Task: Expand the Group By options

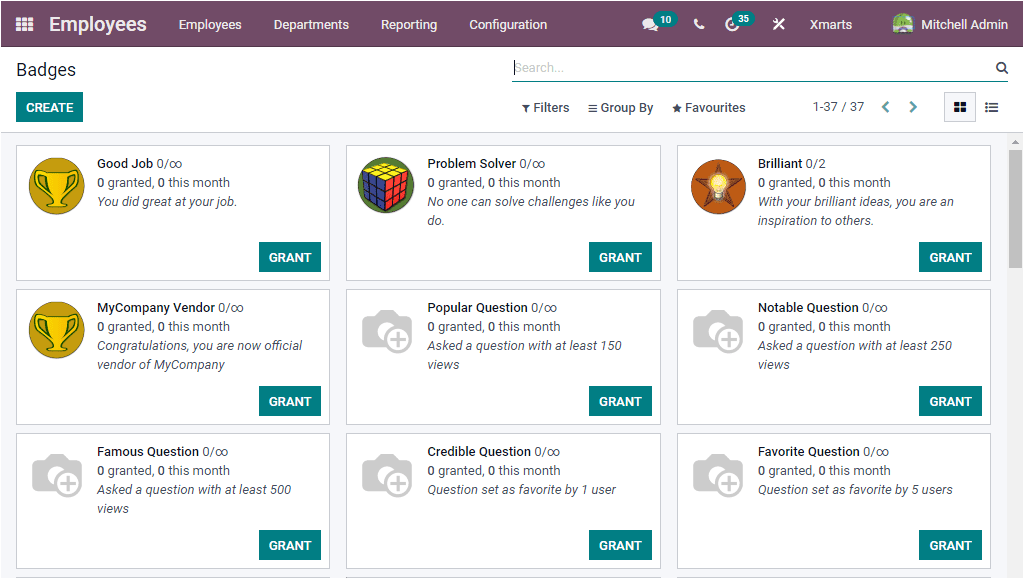Action: click(620, 107)
